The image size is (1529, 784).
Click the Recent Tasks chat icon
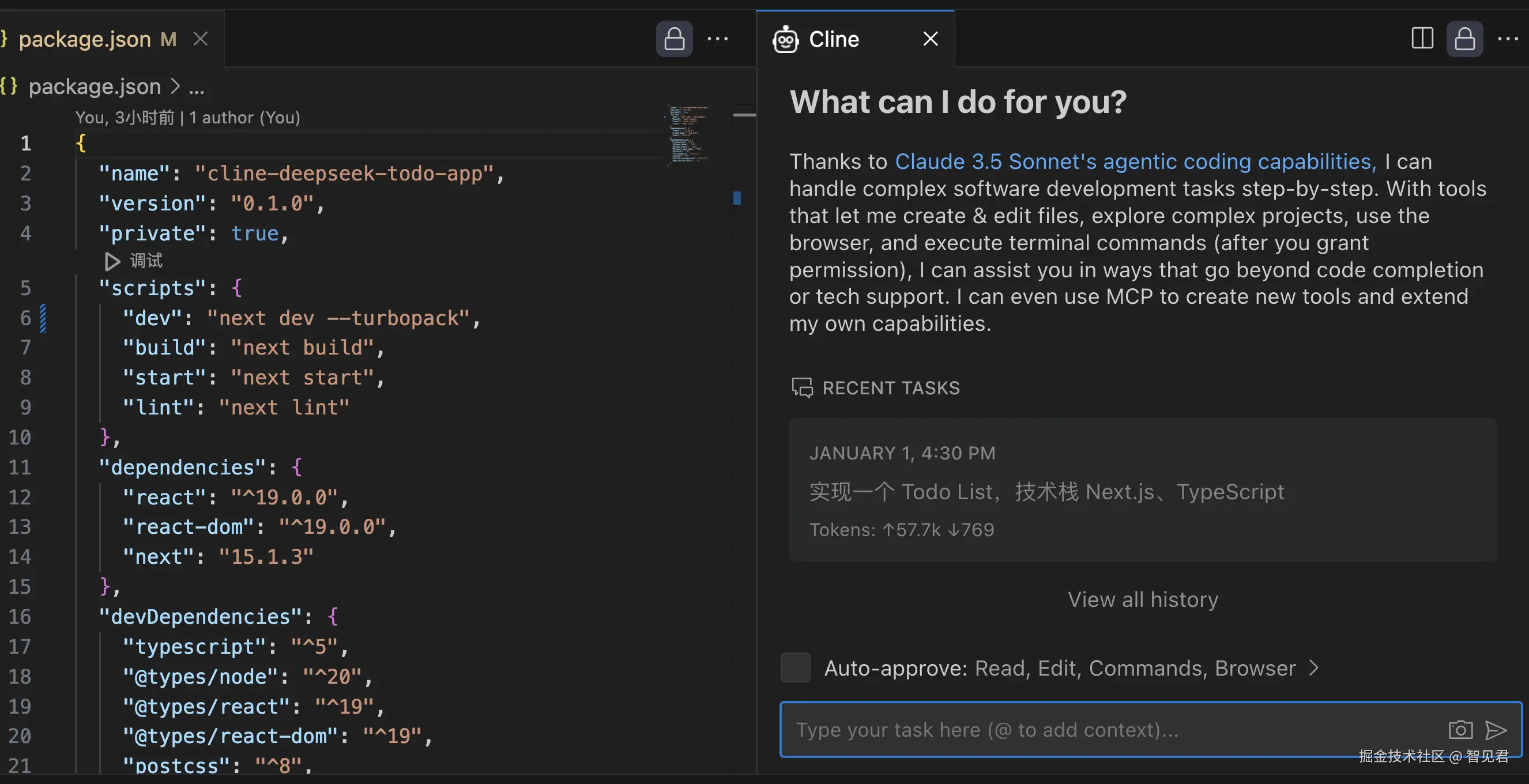pos(802,387)
